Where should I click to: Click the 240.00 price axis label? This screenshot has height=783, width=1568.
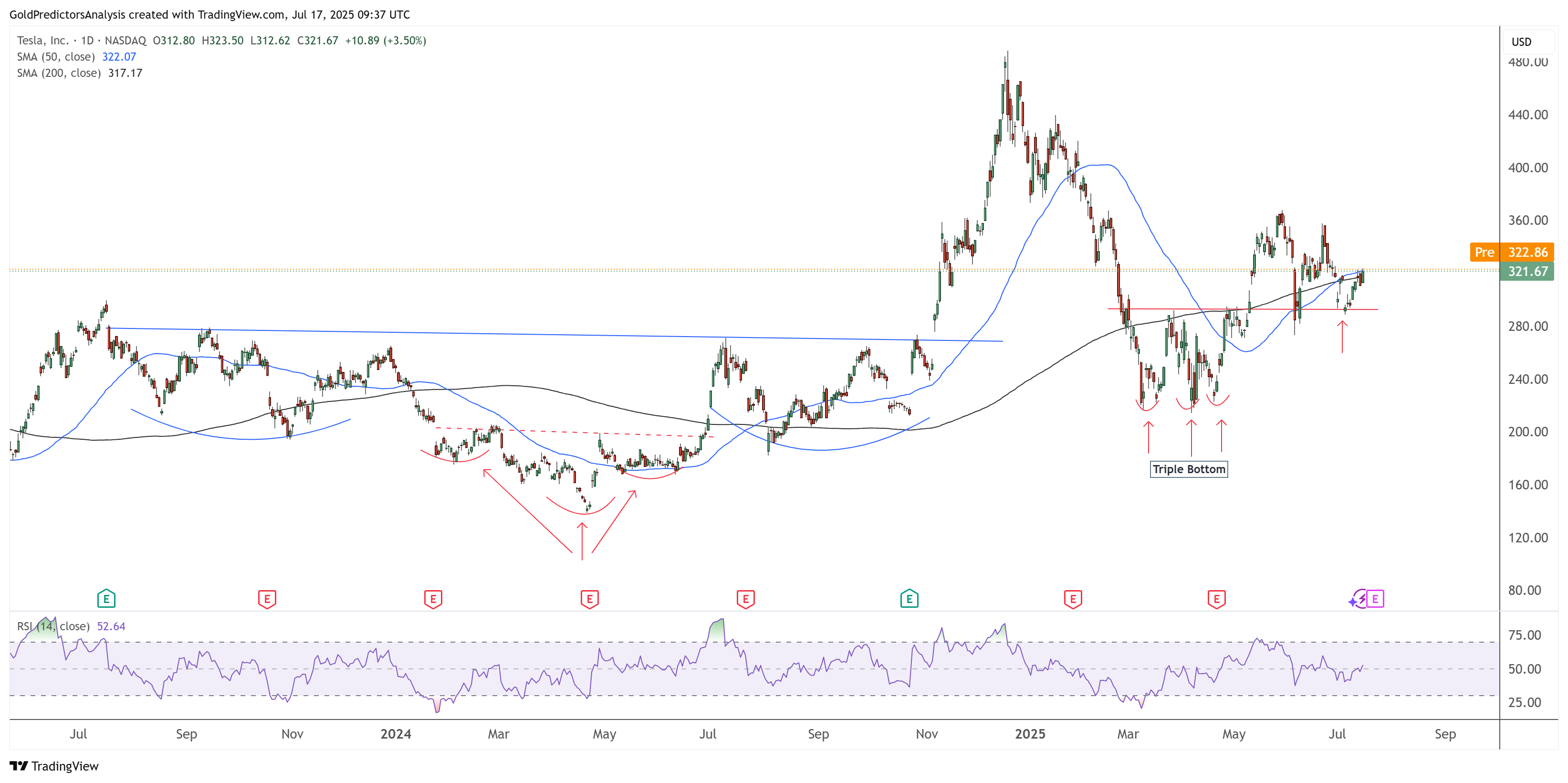tap(1528, 379)
